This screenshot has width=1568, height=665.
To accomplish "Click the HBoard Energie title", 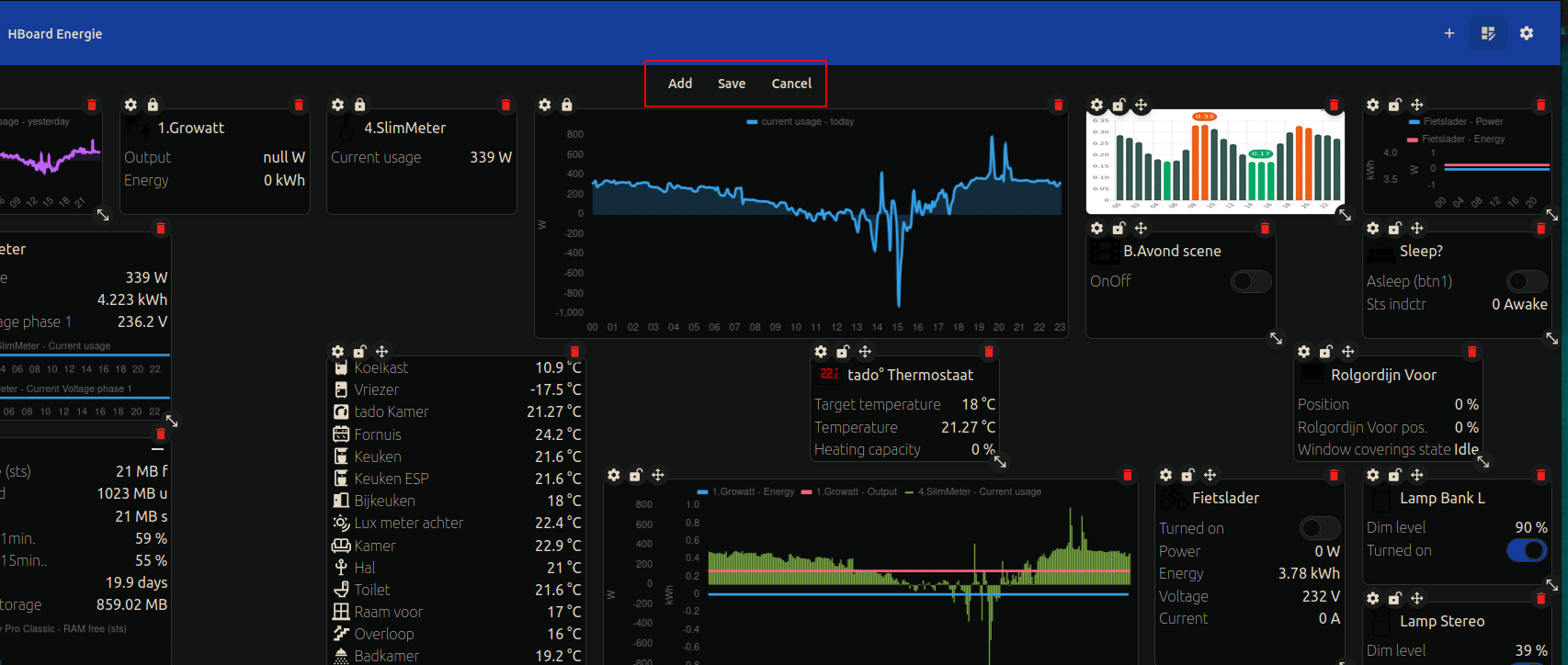I will pyautogui.click(x=55, y=34).
